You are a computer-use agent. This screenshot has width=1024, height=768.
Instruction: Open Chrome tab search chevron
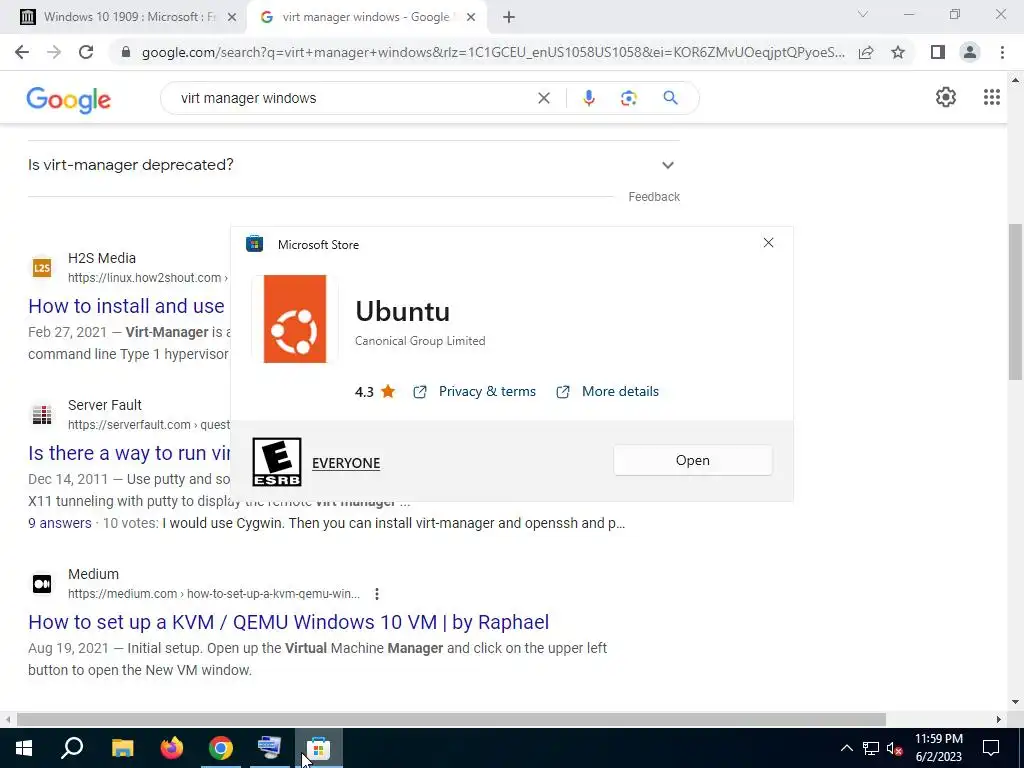863,14
